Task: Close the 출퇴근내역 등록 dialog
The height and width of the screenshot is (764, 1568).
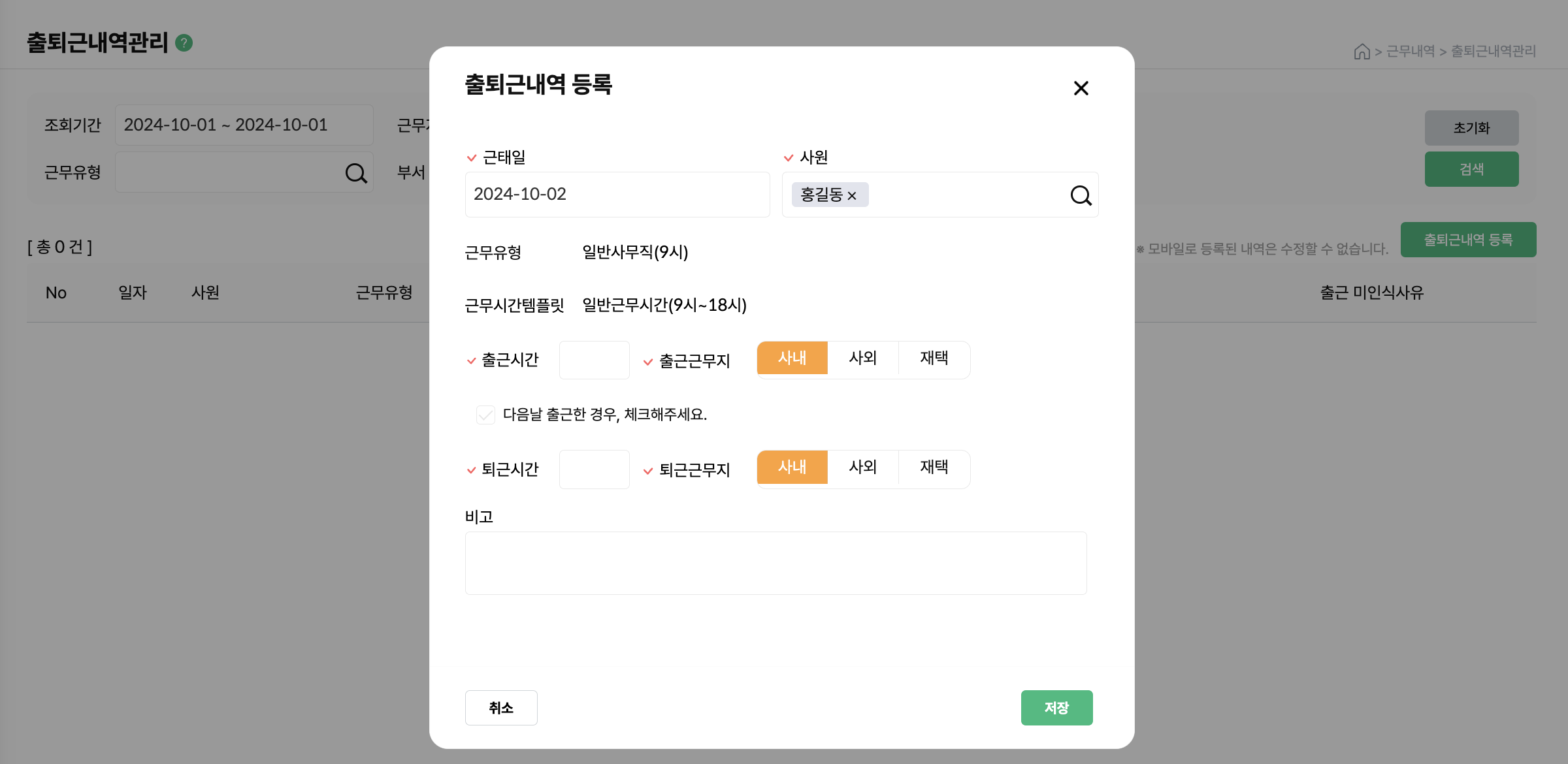Action: pos(1081,88)
